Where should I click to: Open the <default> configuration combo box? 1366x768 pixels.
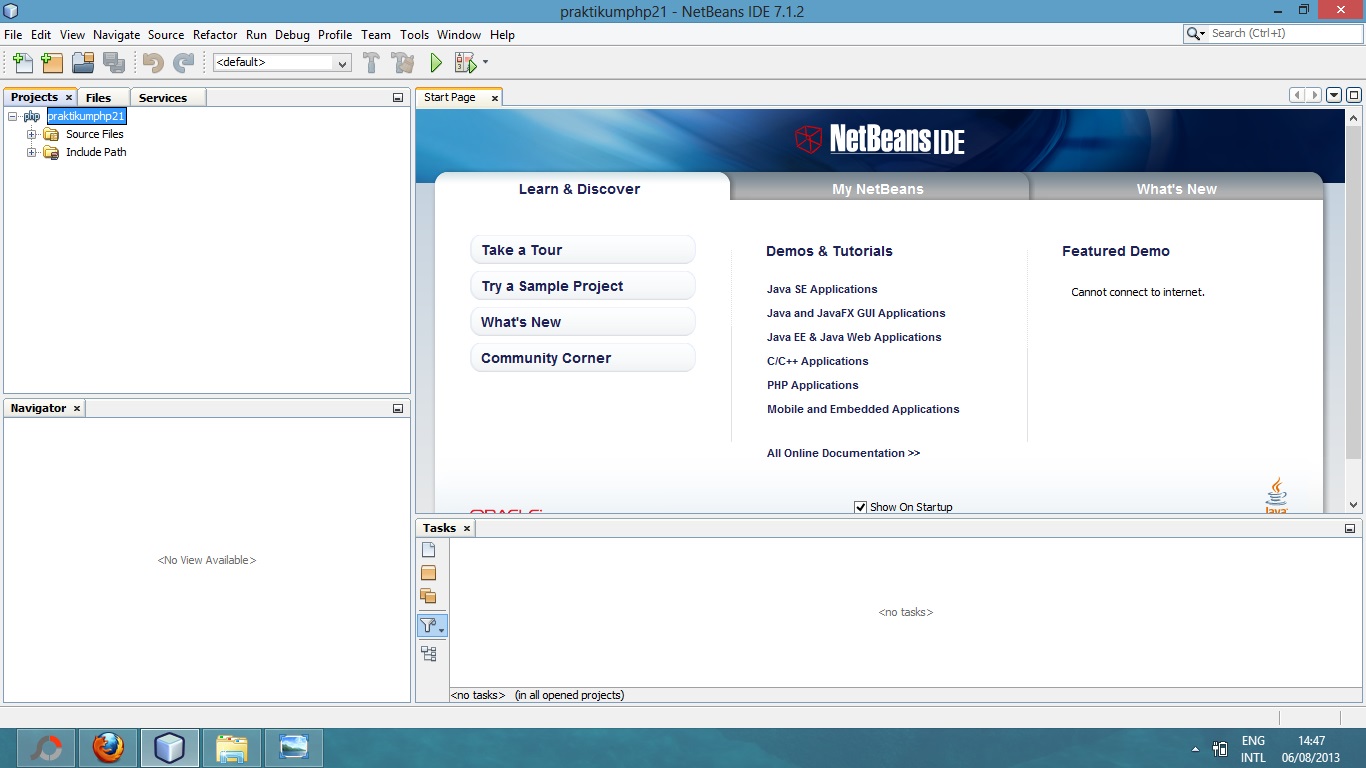tap(282, 62)
